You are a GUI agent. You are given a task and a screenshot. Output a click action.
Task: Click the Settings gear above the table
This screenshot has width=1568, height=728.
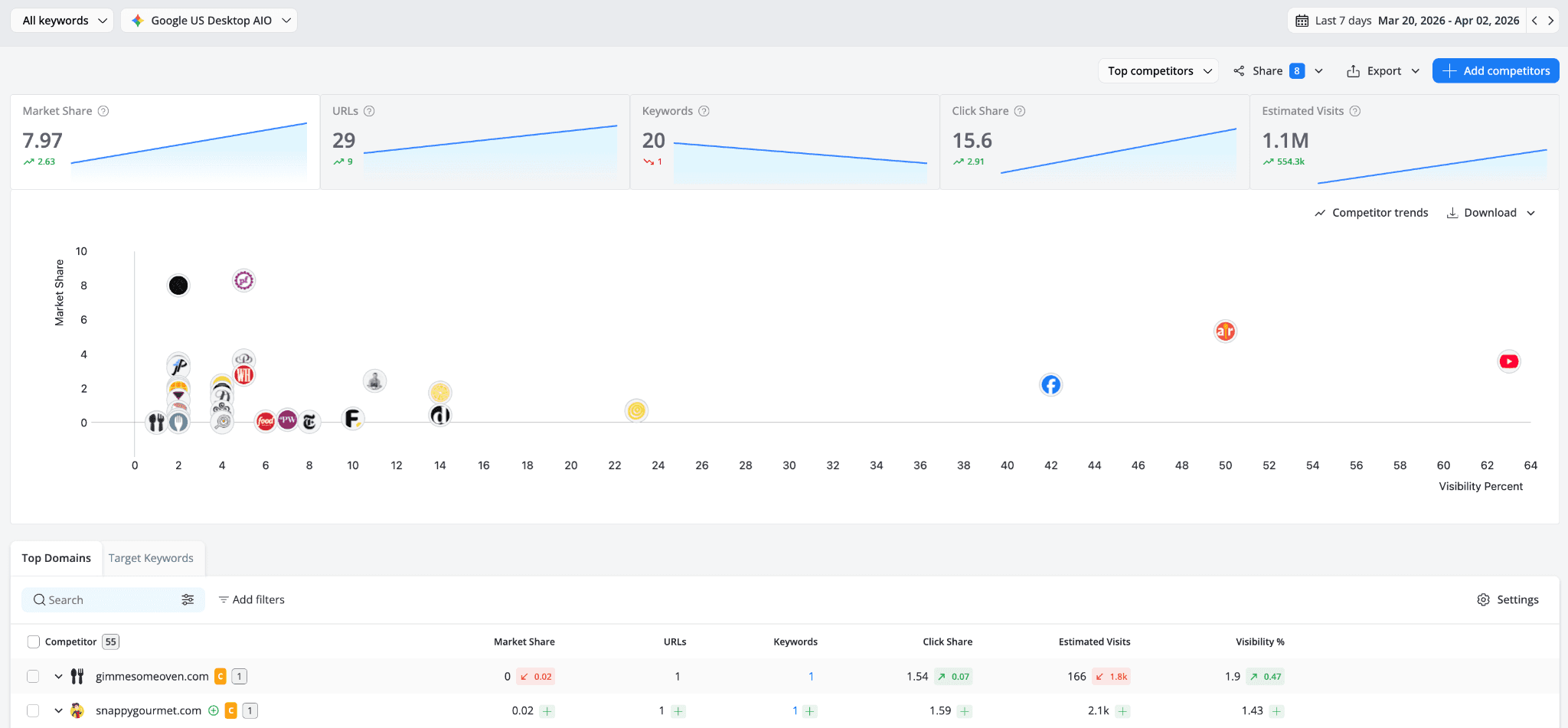[x=1483, y=599]
